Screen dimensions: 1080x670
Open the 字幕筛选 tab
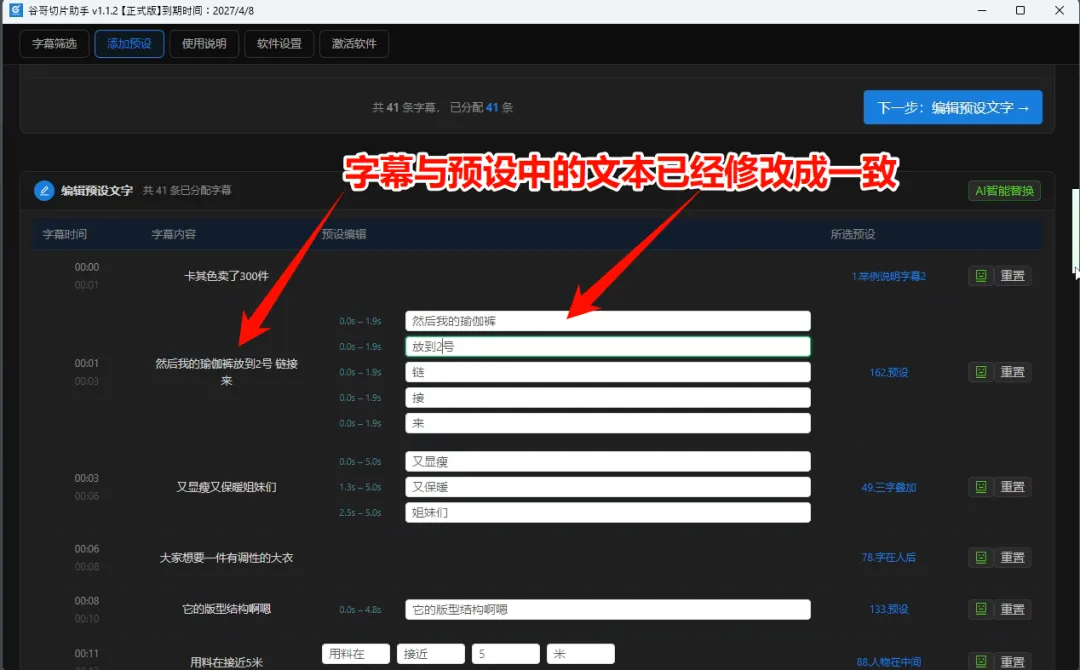54,43
